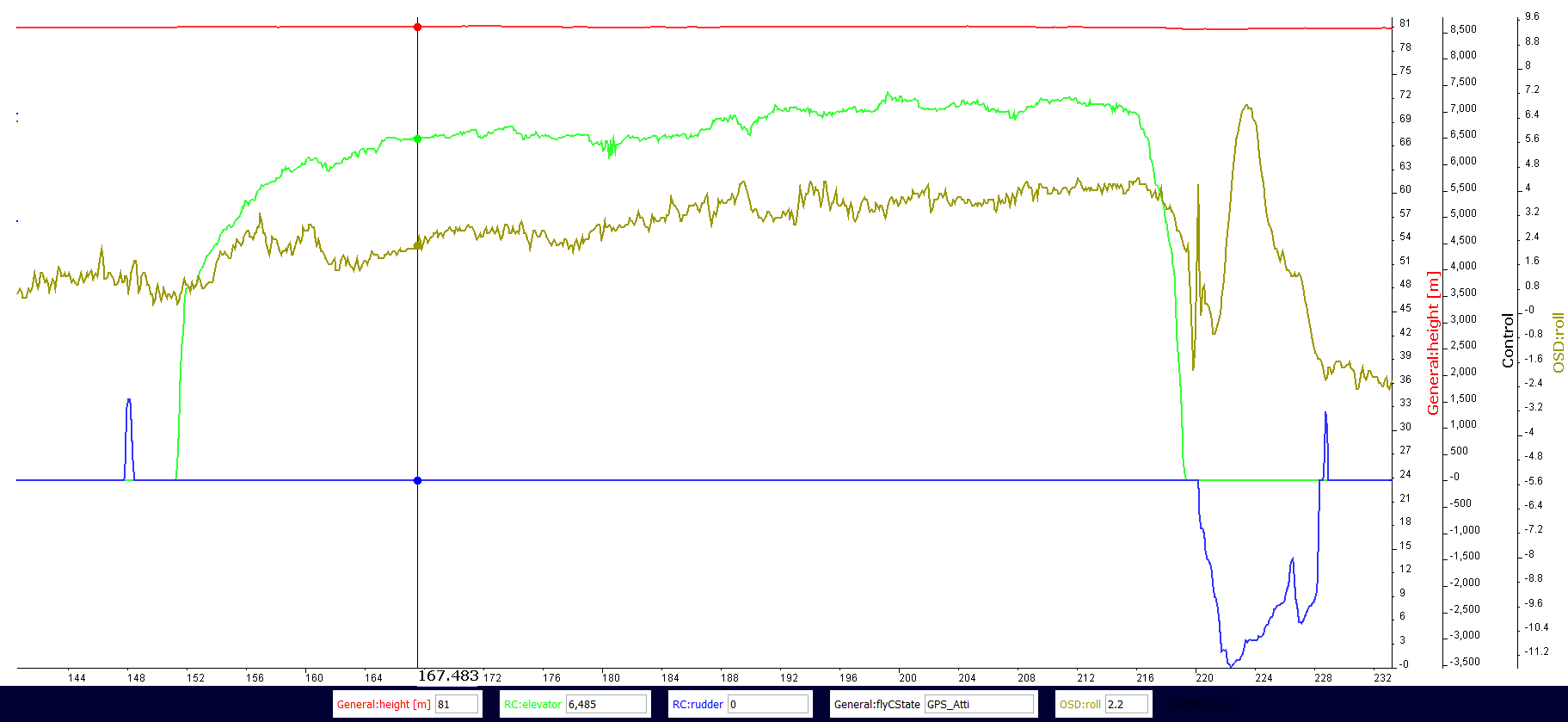Select the blue RC:rudder legend label
This screenshot has height=722, width=1568.
[x=698, y=704]
